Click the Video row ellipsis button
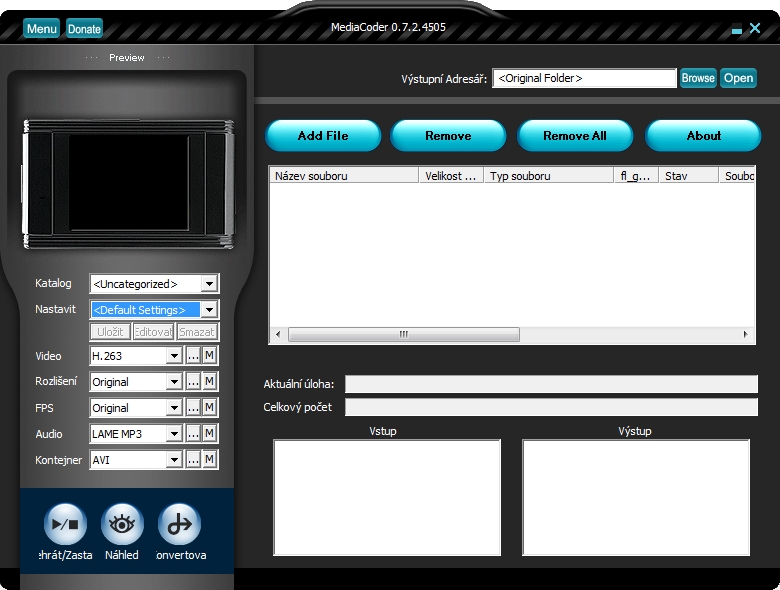Screen dimensions: 780x590 coord(193,356)
